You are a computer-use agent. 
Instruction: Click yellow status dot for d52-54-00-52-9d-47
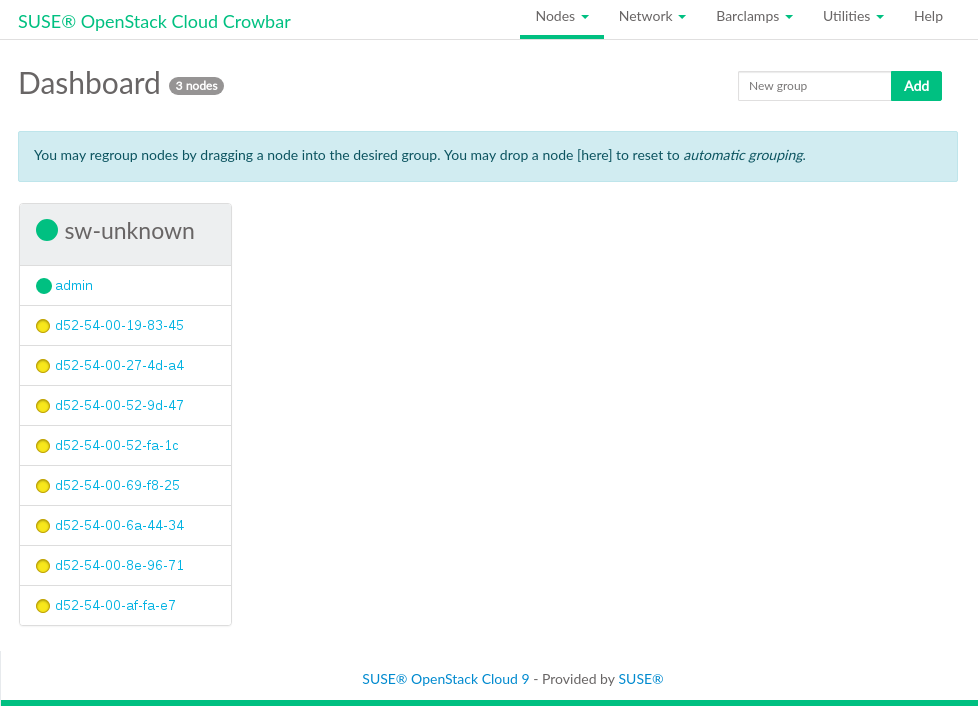[43, 406]
